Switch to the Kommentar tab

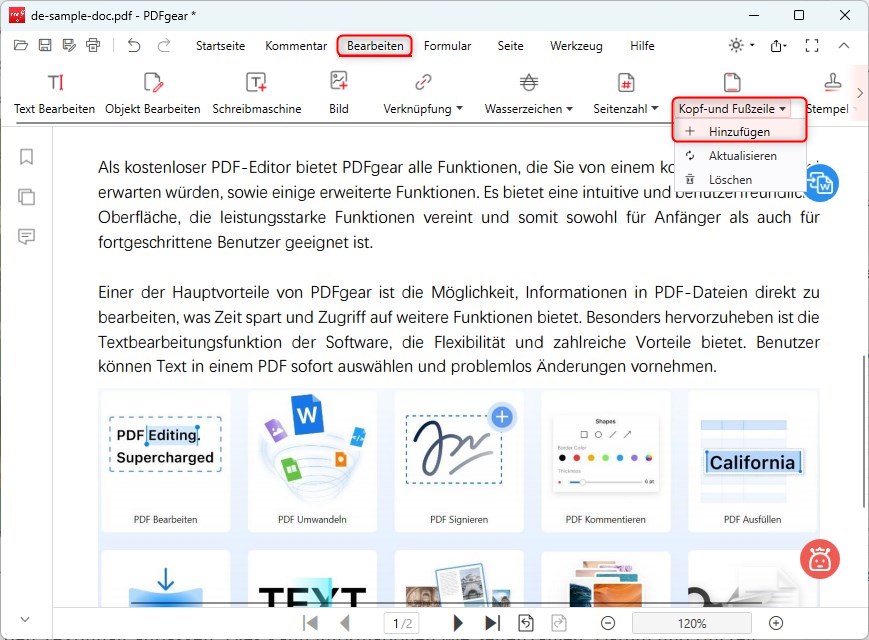pos(296,46)
